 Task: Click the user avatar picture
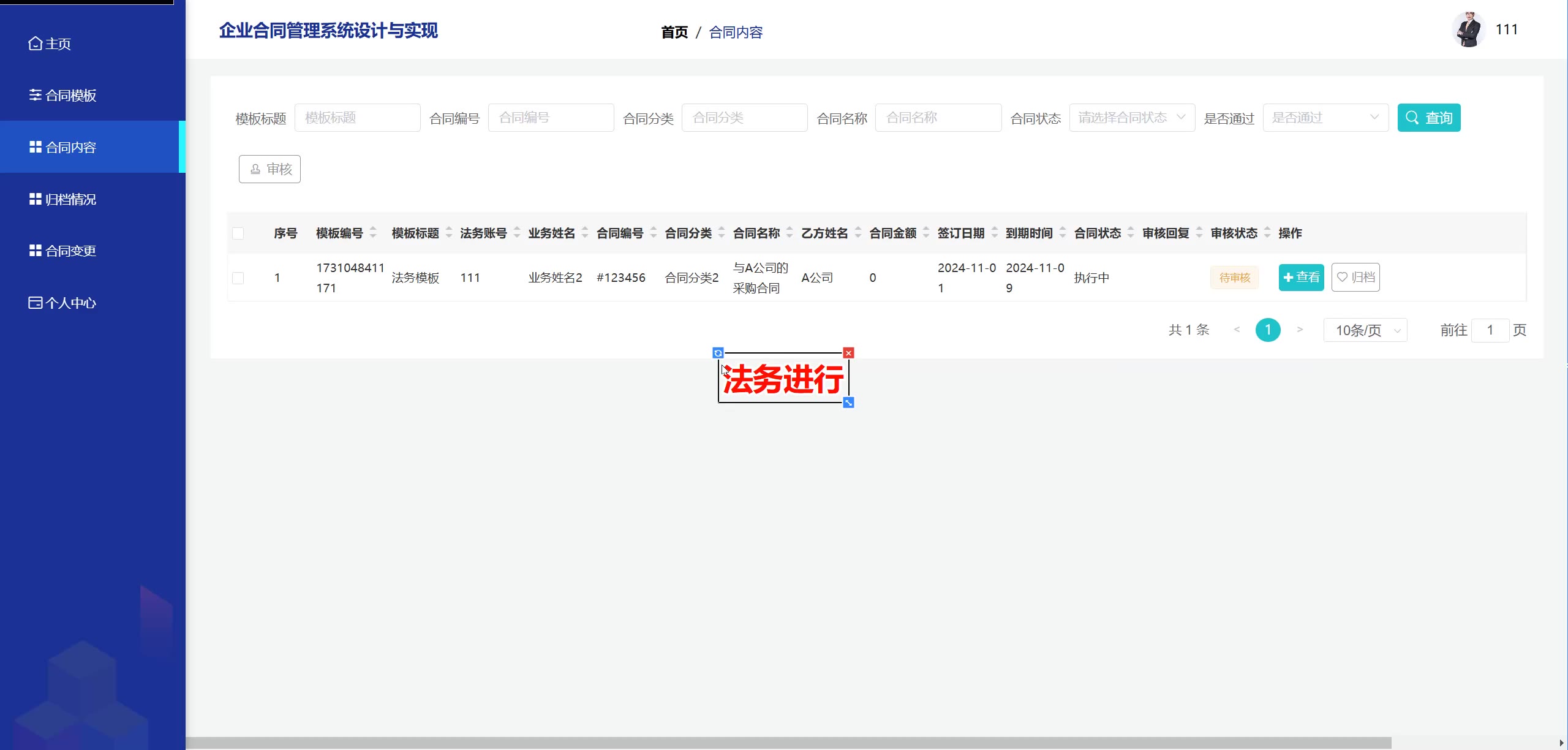click(x=1468, y=30)
